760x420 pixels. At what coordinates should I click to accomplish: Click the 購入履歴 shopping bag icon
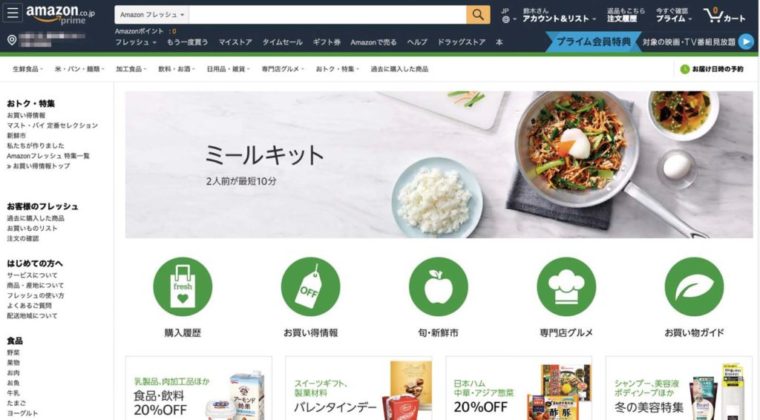pyautogui.click(x=182, y=286)
